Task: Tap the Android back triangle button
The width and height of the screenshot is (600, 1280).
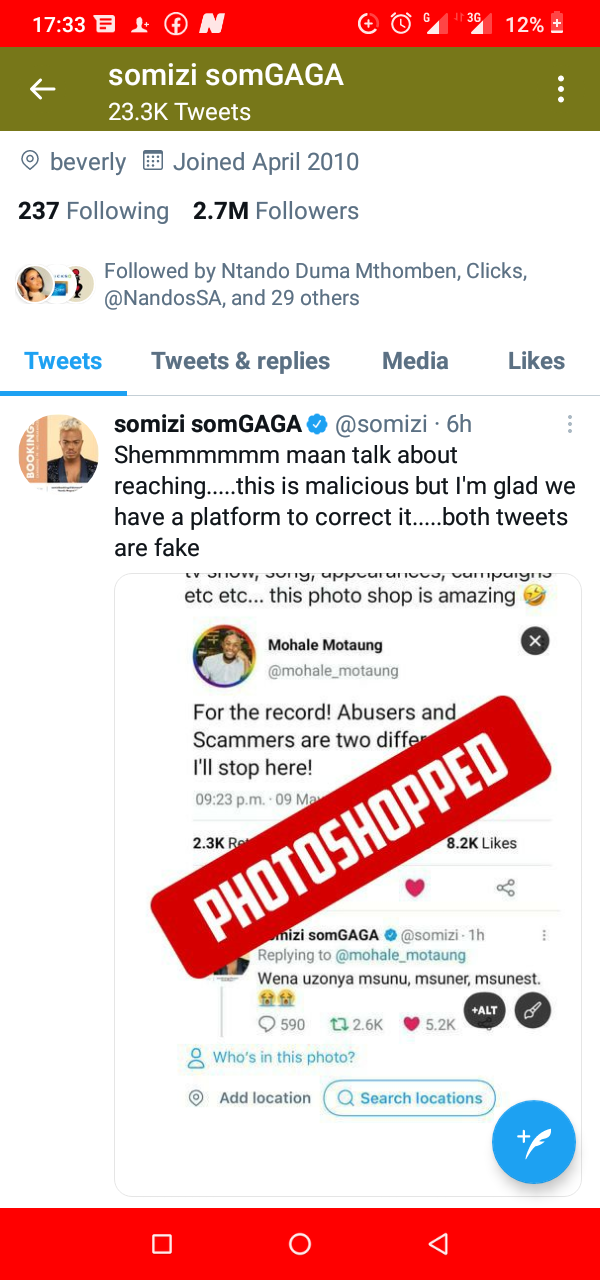Action: point(437,1243)
